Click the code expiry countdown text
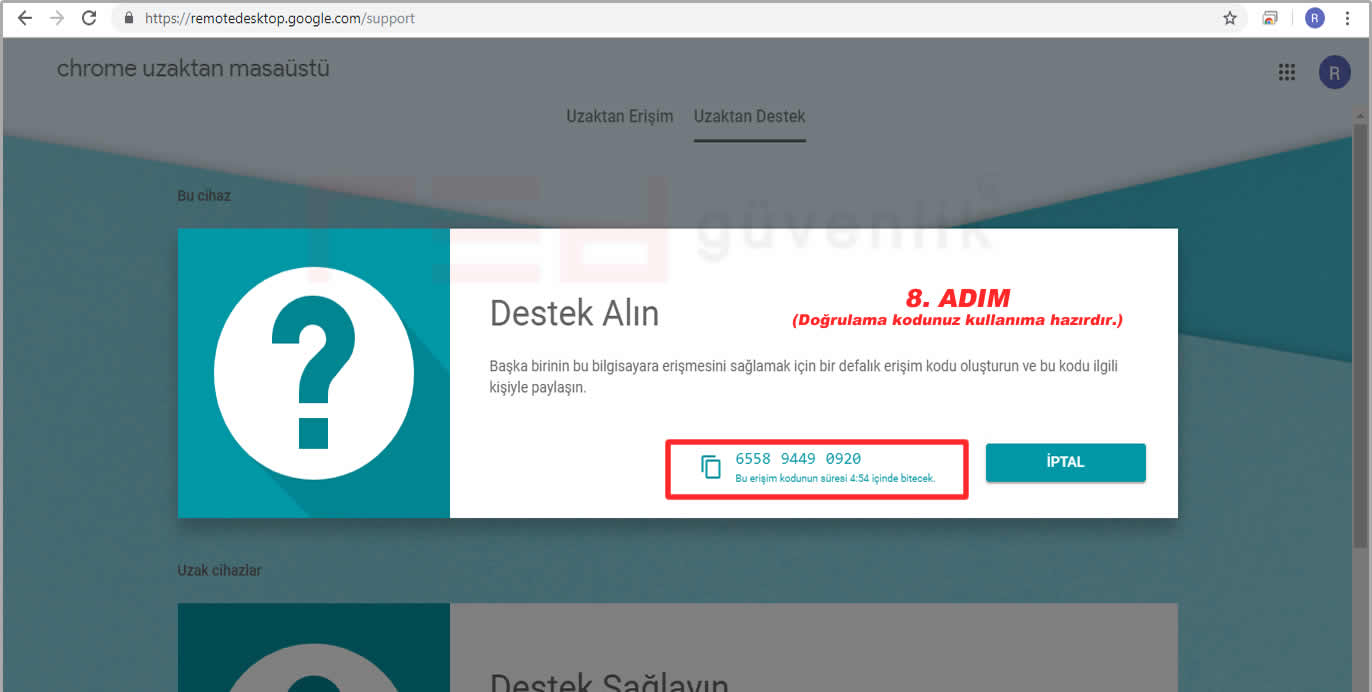This screenshot has height=692, width=1372. pos(835,479)
